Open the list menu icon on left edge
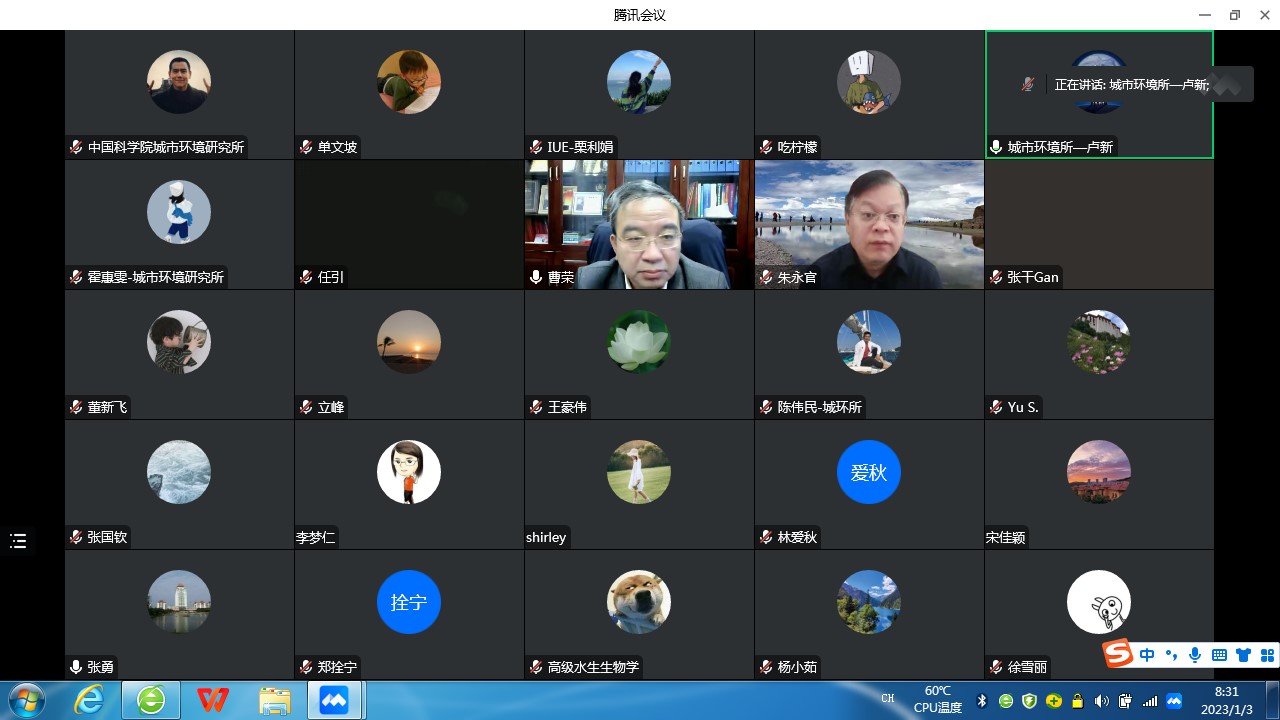 pyautogui.click(x=18, y=541)
